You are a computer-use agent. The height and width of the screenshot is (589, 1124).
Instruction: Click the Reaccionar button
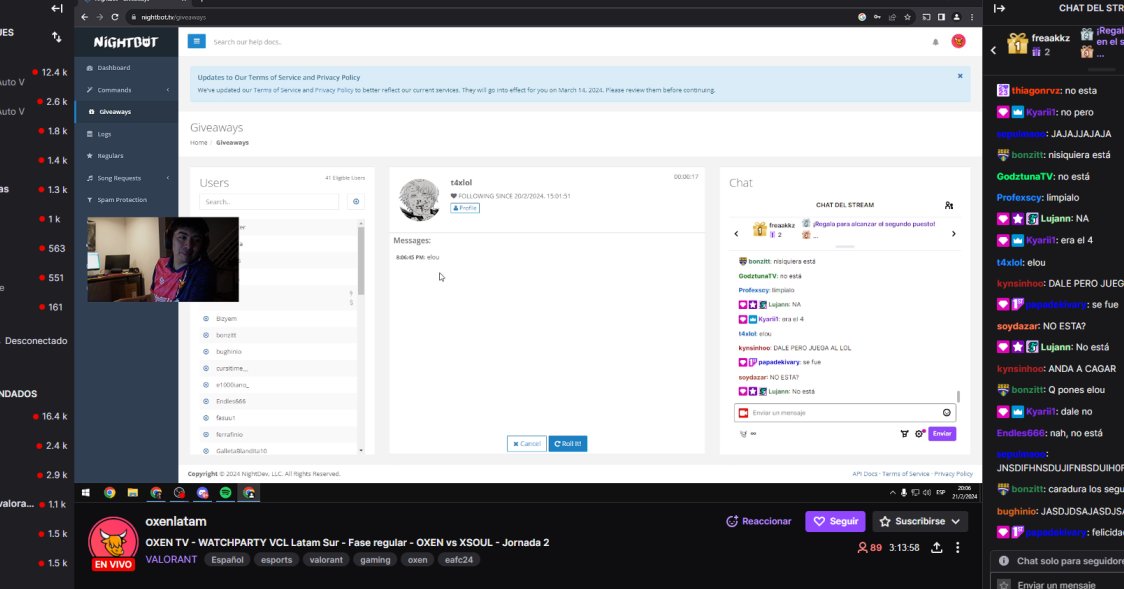pyautogui.click(x=758, y=522)
